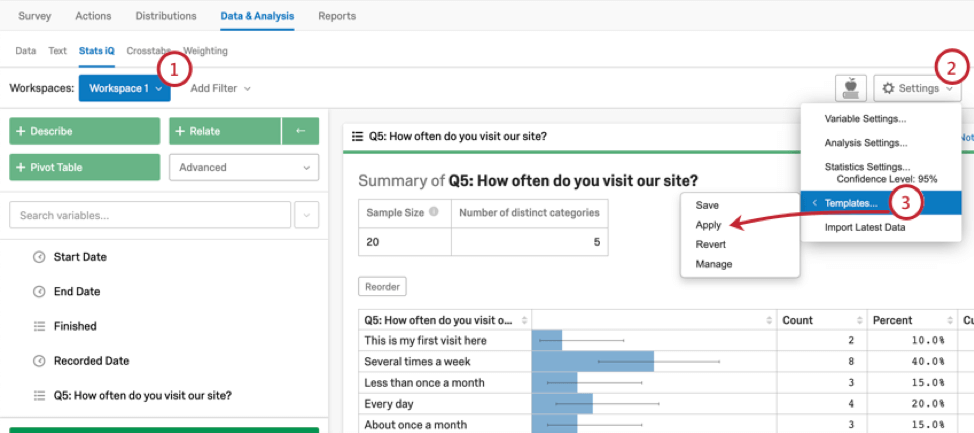This screenshot has height=433, width=974.
Task: Open the Workspace 1 dropdown
Action: (124, 88)
